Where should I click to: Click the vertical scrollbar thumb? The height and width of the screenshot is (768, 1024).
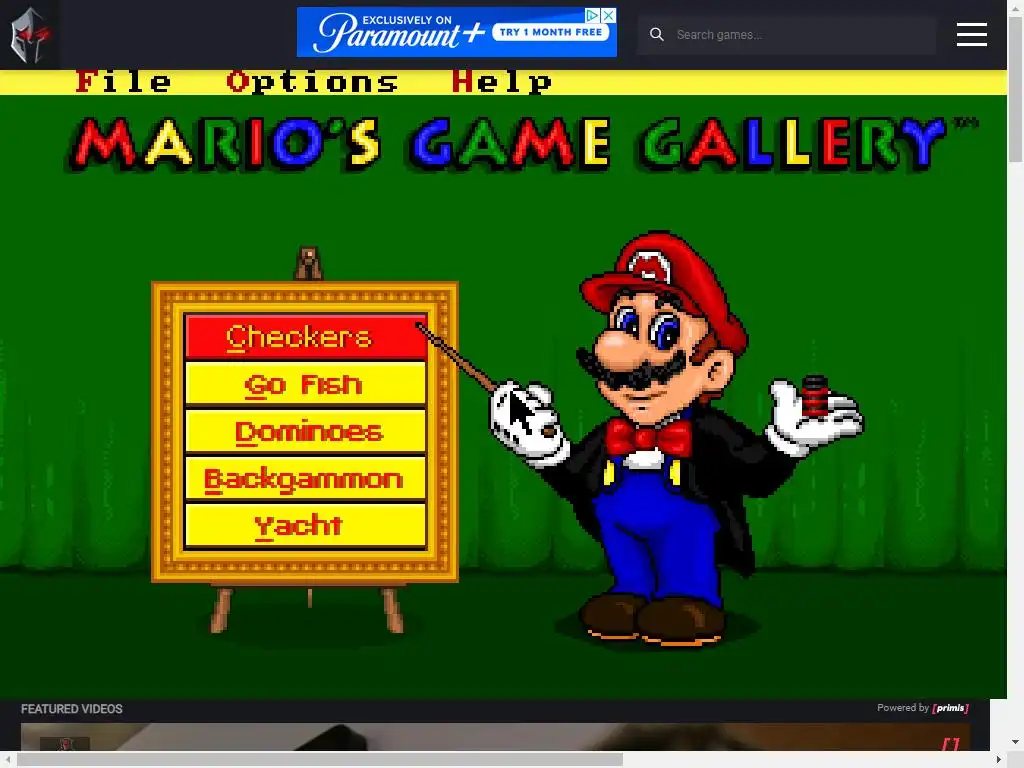point(1015,89)
